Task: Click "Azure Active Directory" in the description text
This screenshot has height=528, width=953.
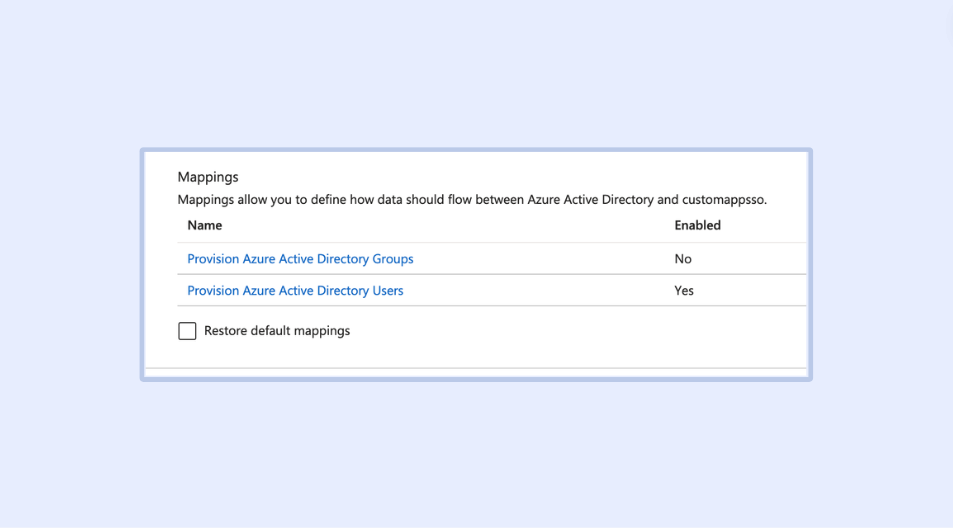Action: [x=588, y=200]
